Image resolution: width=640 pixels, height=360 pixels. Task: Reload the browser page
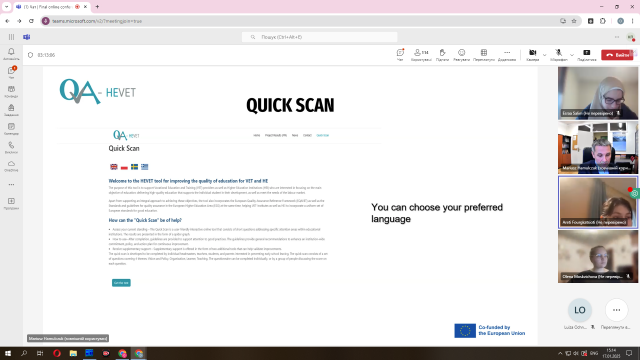[x=31, y=21]
